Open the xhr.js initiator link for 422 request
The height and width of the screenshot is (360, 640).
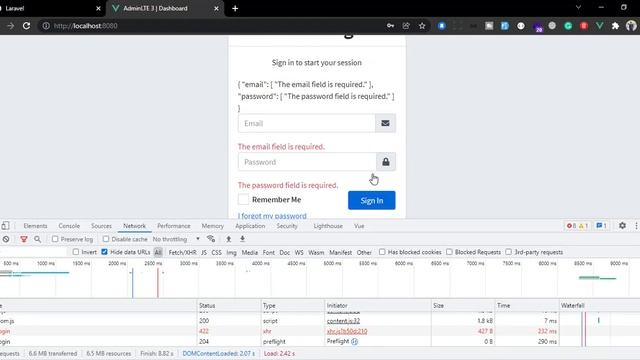pyautogui.click(x=347, y=331)
